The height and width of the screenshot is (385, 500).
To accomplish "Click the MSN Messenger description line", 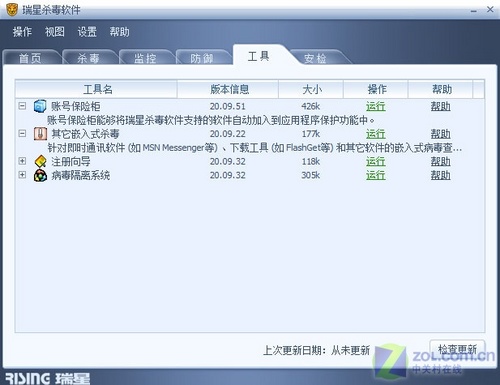I will (255, 148).
